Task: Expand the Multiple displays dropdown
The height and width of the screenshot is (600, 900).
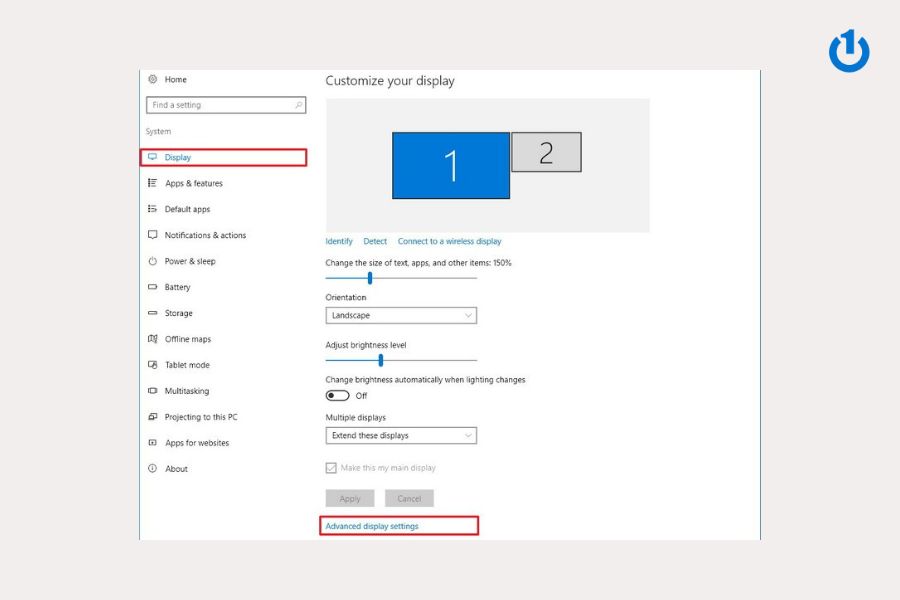Action: point(401,436)
